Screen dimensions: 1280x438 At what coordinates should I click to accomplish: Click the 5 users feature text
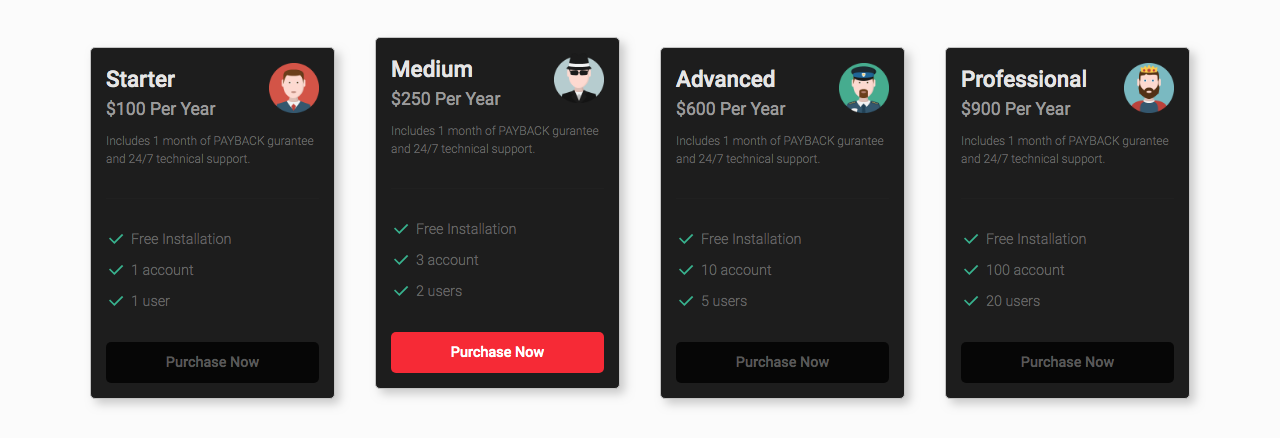[x=724, y=301]
